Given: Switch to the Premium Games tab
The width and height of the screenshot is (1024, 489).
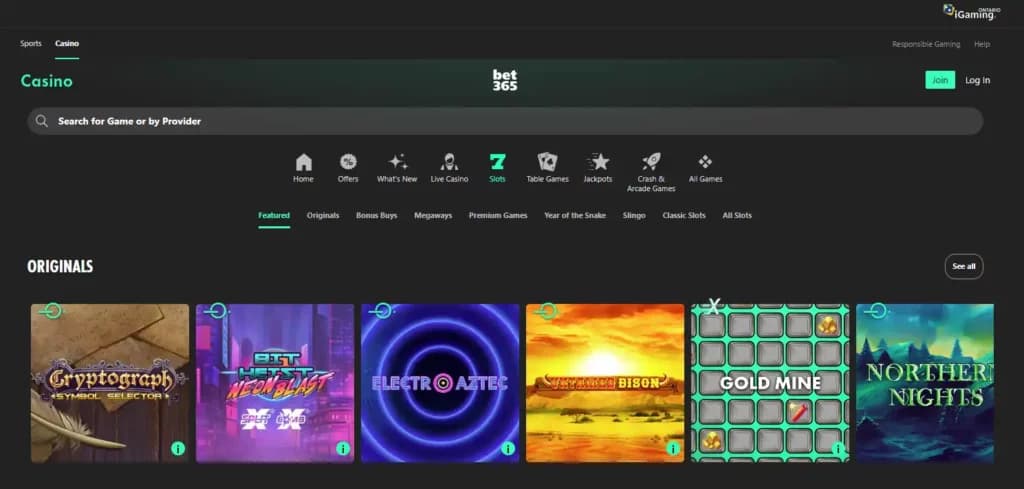Looking at the screenshot, I should coord(498,215).
